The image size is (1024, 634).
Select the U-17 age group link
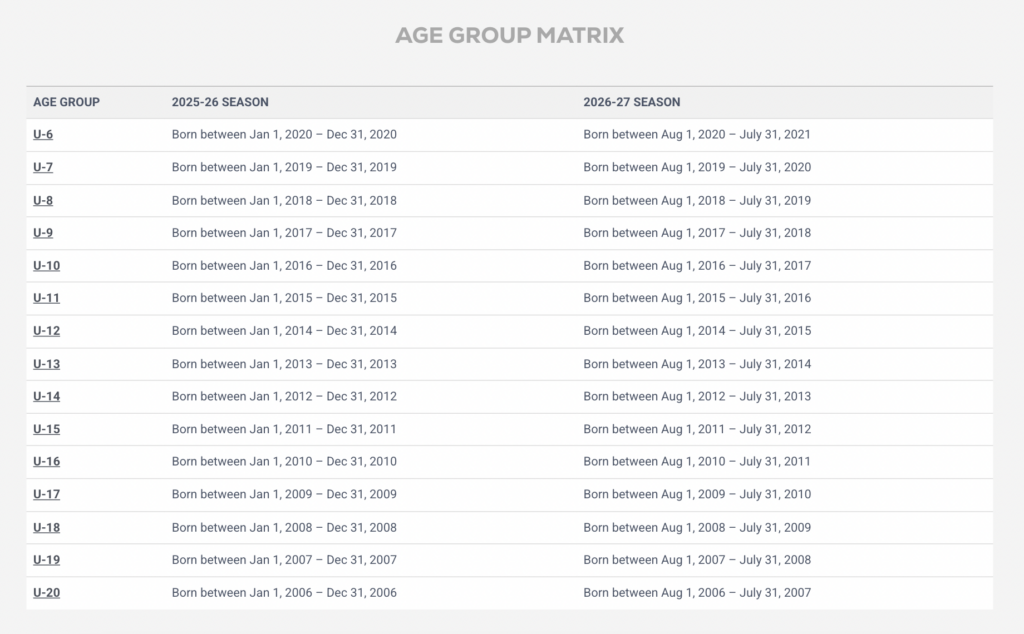[46, 494]
